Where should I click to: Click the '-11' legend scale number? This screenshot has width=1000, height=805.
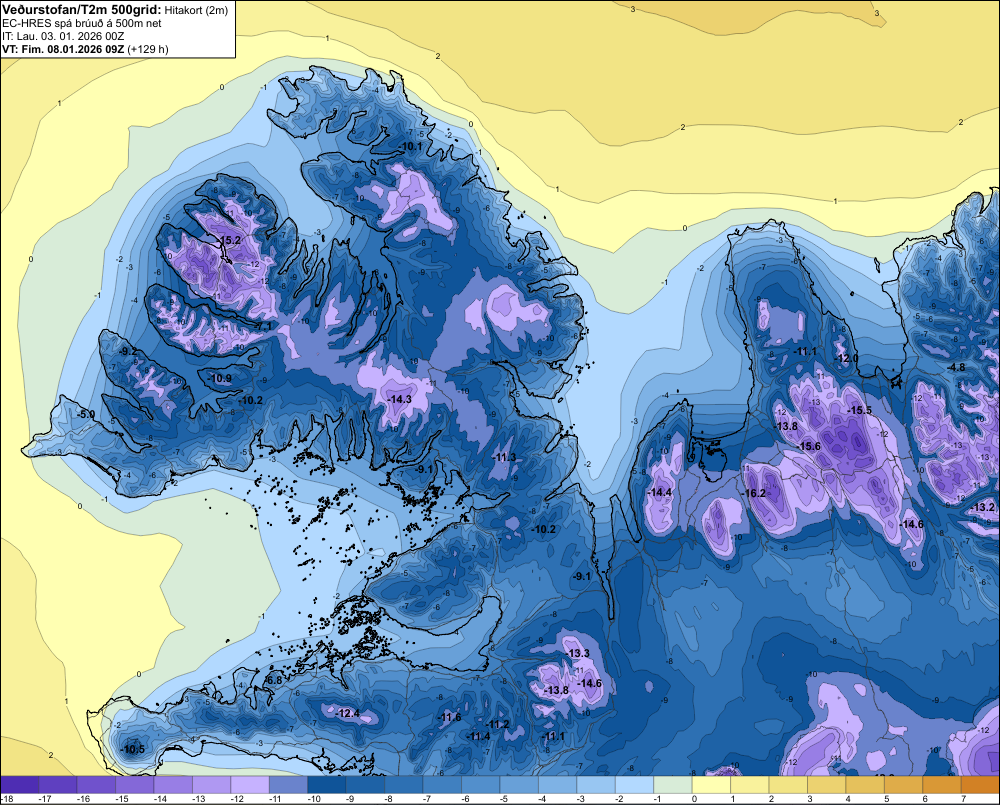click(275, 799)
